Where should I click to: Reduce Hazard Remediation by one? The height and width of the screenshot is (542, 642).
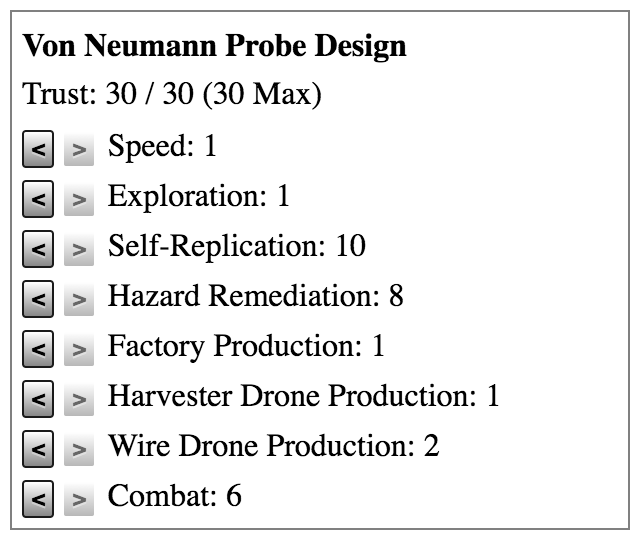37,298
